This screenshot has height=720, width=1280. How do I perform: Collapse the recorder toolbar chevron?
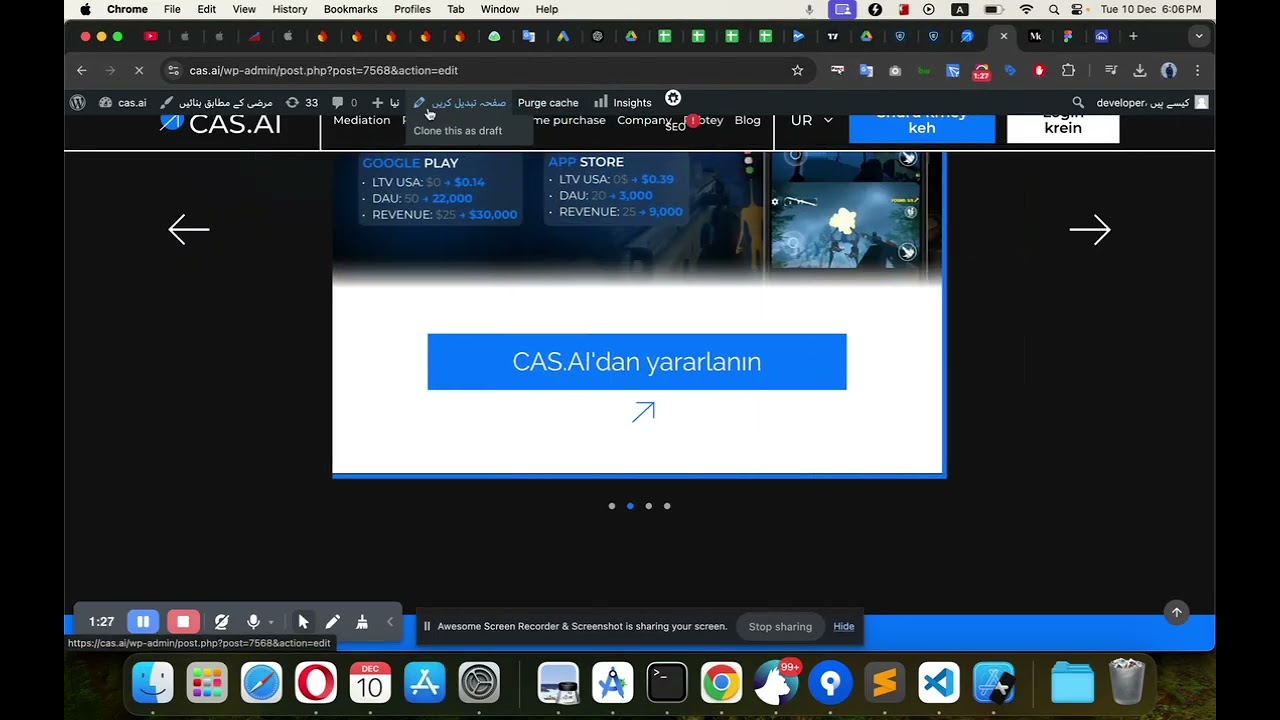pyautogui.click(x=390, y=621)
